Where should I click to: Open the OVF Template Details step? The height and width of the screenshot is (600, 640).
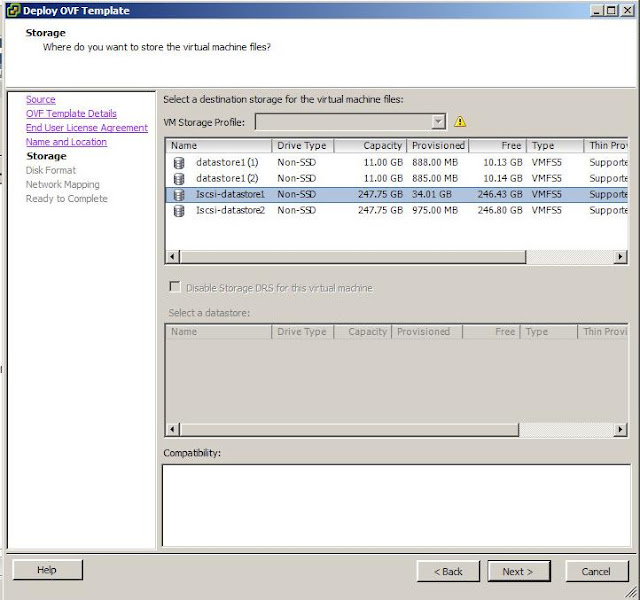click(x=71, y=113)
